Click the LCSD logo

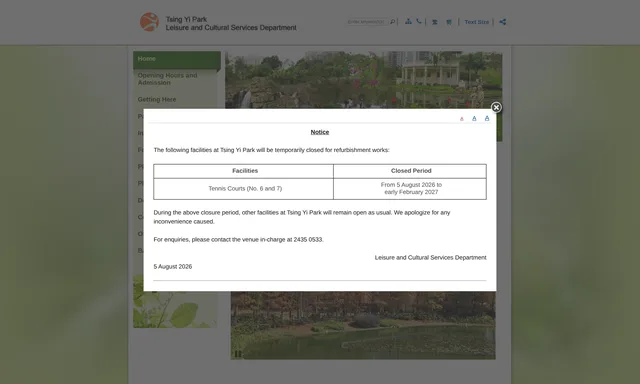pos(149,22)
